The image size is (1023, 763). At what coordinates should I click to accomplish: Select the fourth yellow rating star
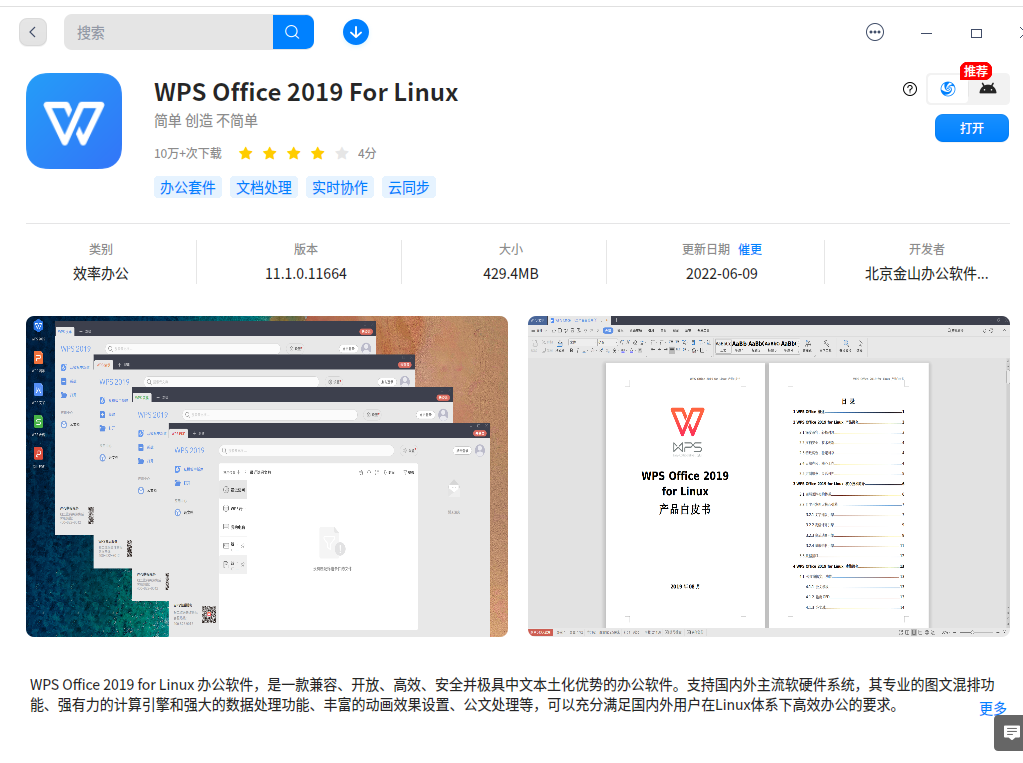[315, 153]
